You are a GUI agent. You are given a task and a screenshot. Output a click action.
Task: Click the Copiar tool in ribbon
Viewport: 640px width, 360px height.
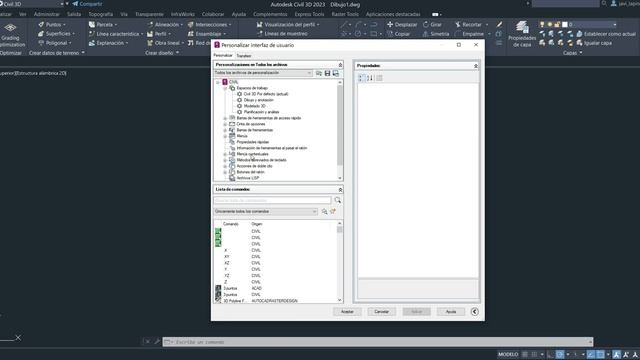pyautogui.click(x=398, y=34)
